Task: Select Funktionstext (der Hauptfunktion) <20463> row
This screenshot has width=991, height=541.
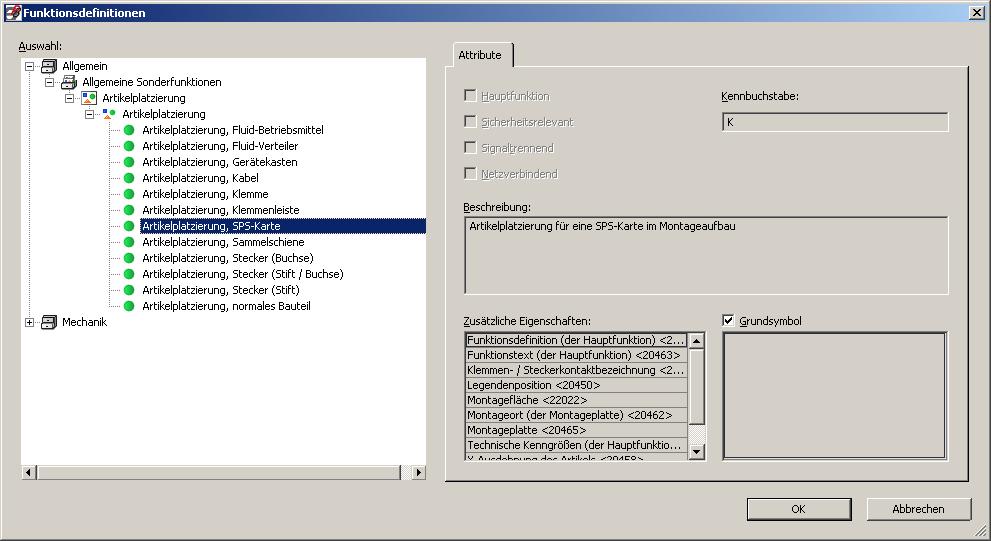Action: (x=576, y=355)
